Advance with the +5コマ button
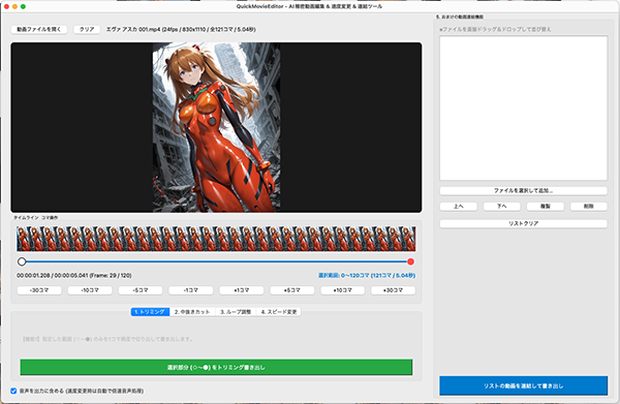The height and width of the screenshot is (404, 620). [292, 290]
